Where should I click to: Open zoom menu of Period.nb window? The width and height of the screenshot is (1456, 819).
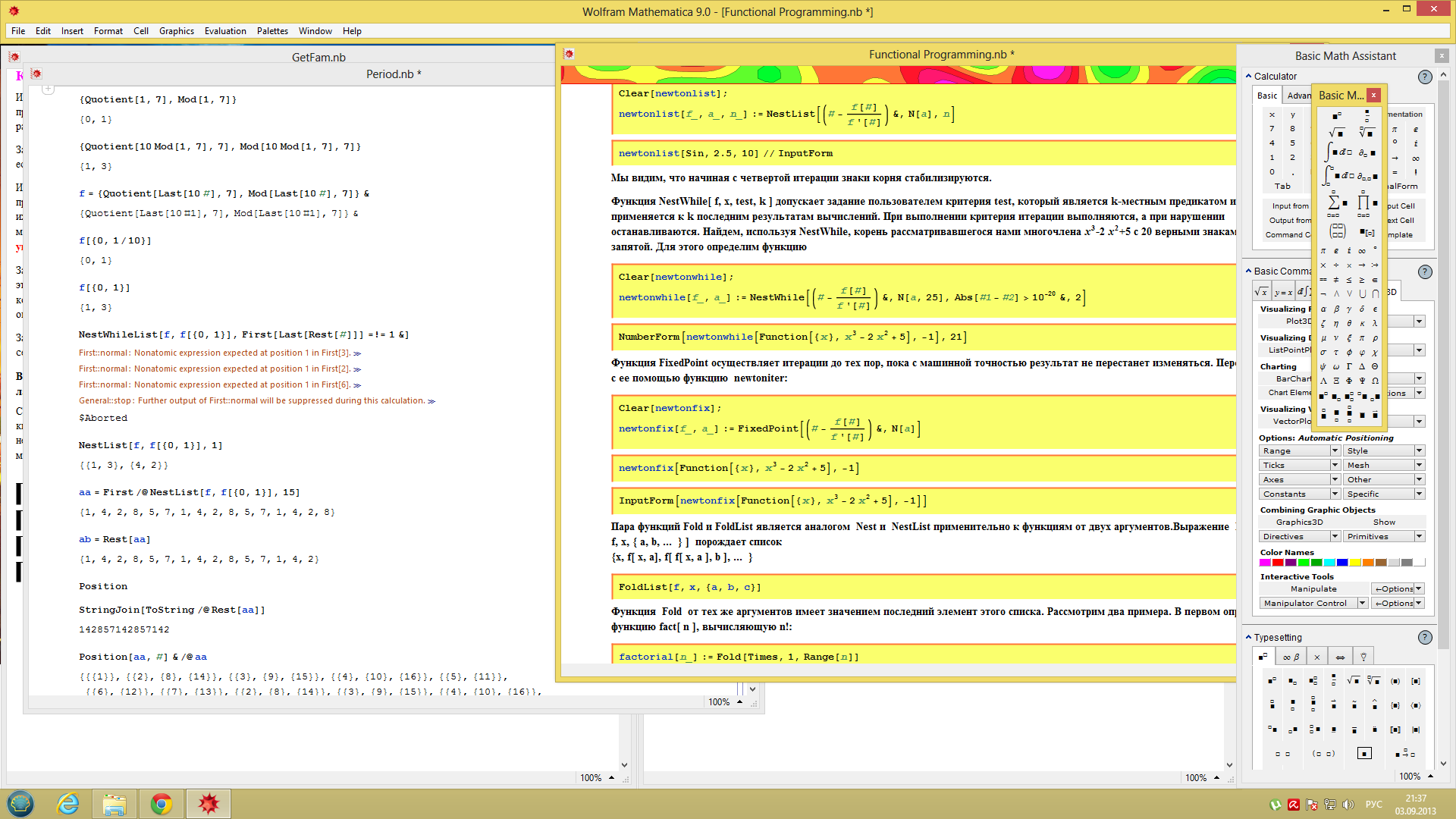point(726,702)
